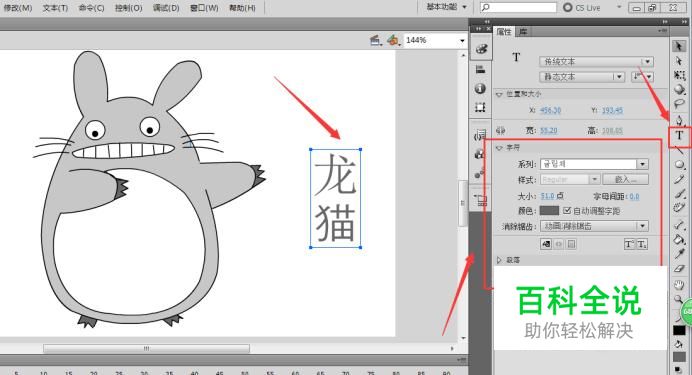The width and height of the screenshot is (692, 375).
Task: Toggle subscript text button
Action: 642,244
